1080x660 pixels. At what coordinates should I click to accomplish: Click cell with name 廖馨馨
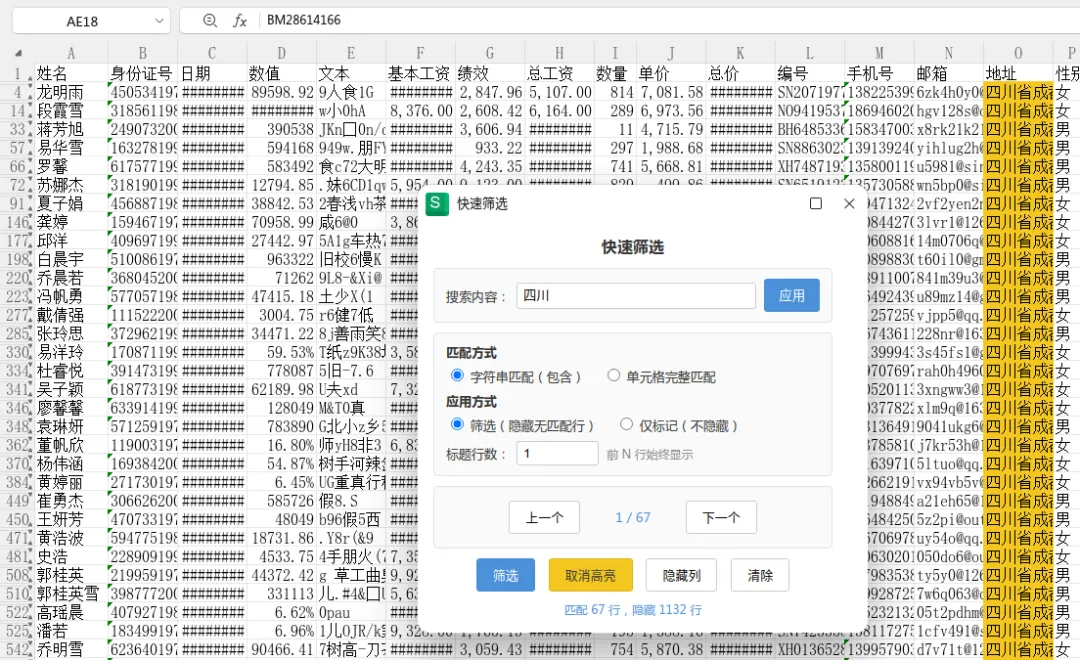pos(70,408)
